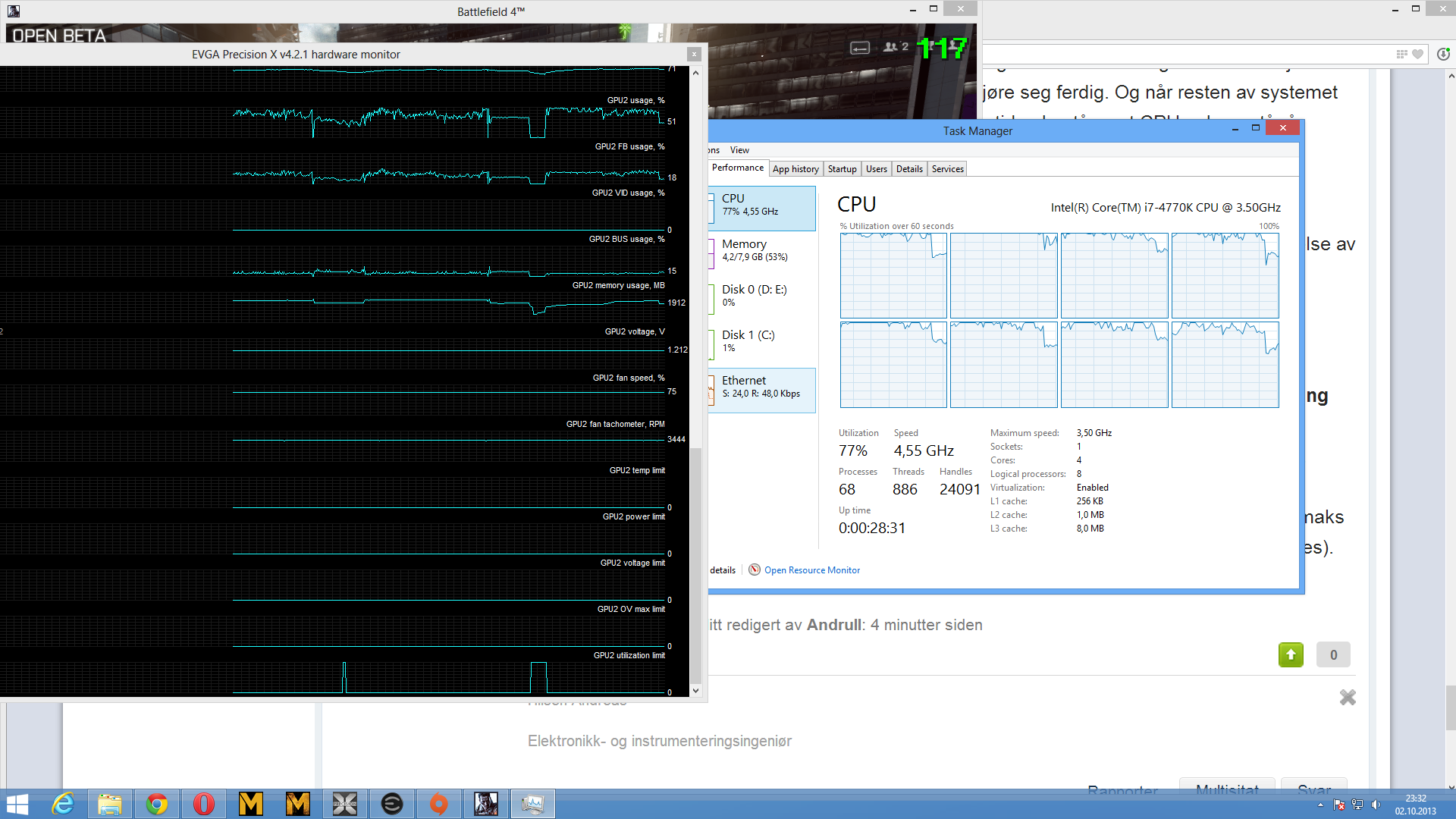The height and width of the screenshot is (819, 1456).
Task: Open the second darker M game icon
Action: [x=298, y=804]
